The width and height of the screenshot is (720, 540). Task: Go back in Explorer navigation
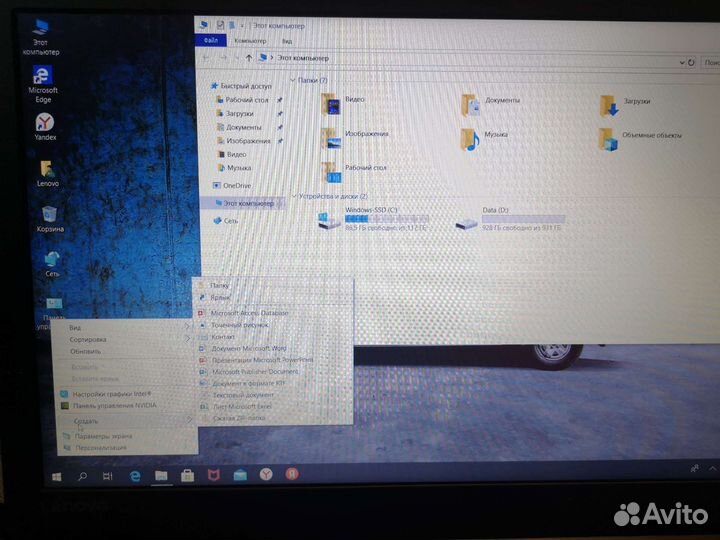[206, 58]
